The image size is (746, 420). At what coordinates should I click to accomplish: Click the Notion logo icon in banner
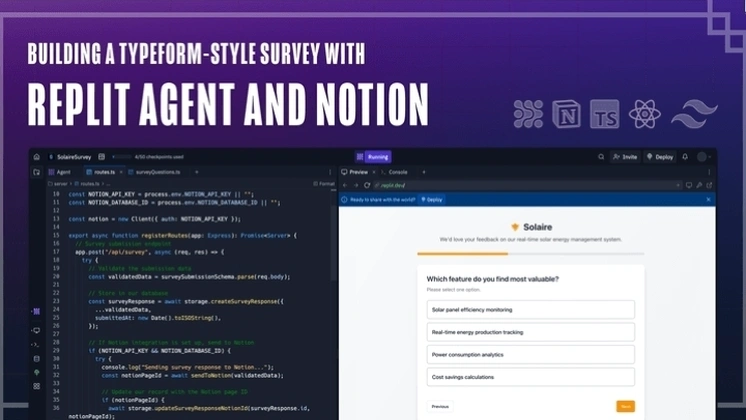click(567, 115)
